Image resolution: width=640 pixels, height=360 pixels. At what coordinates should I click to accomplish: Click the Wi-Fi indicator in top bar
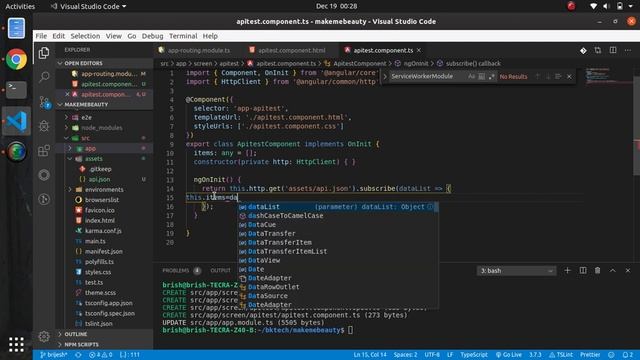tap(593, 6)
